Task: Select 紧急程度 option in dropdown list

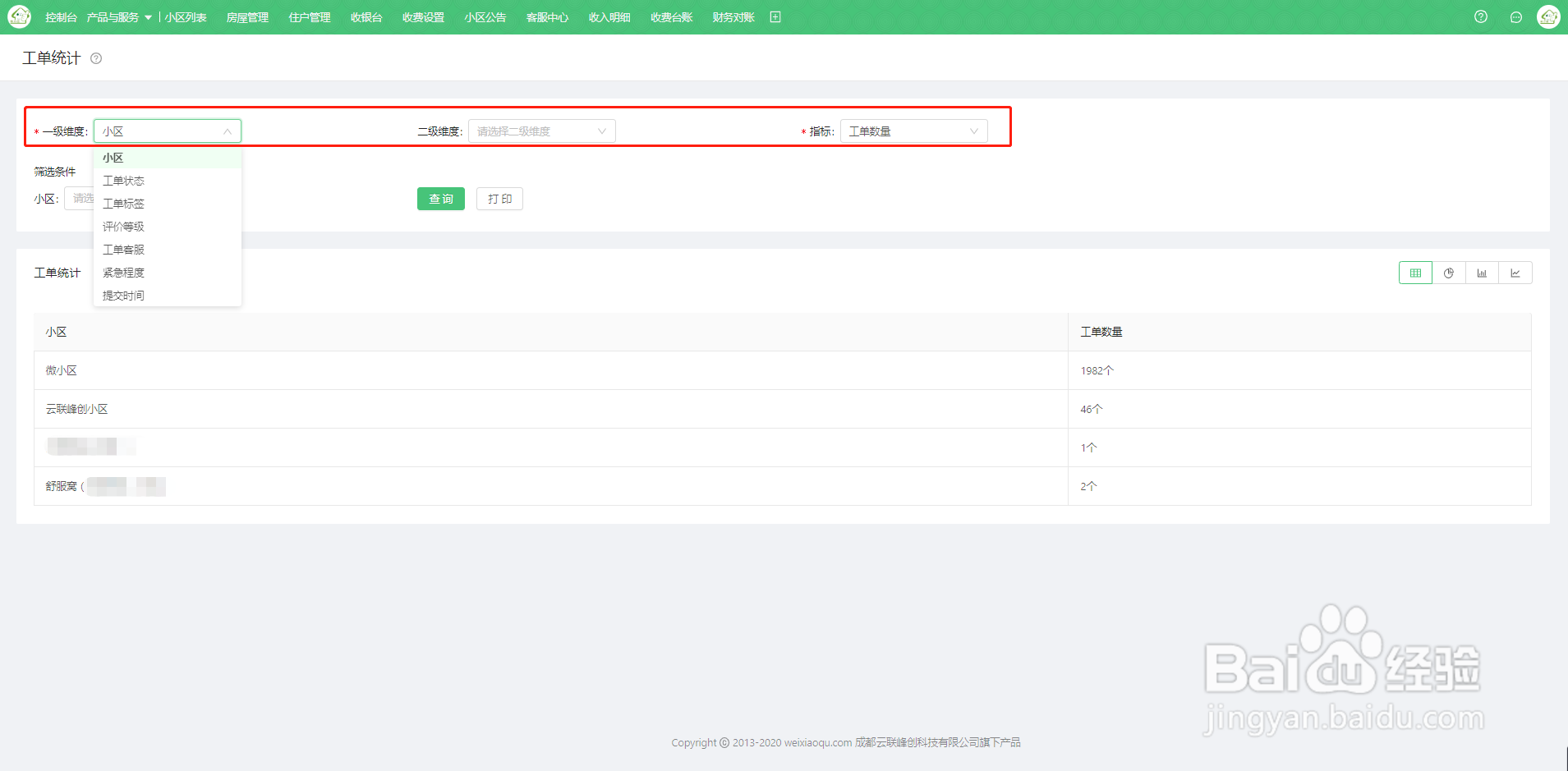Action: point(168,273)
